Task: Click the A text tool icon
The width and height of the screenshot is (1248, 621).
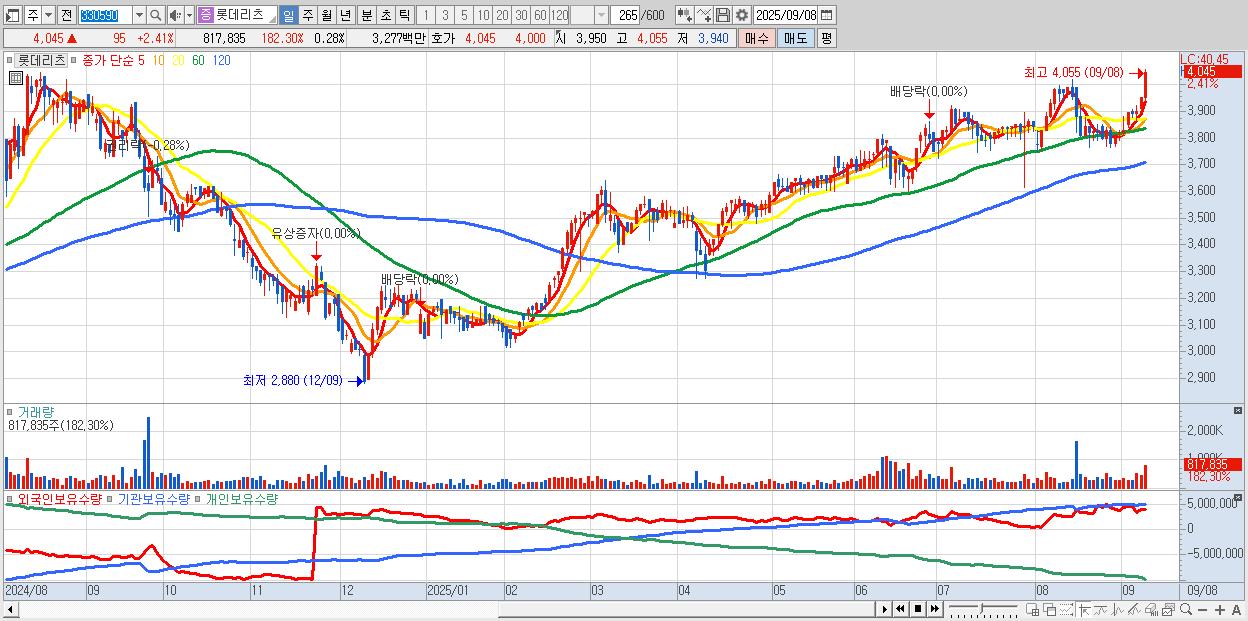Action: (x=1236, y=610)
